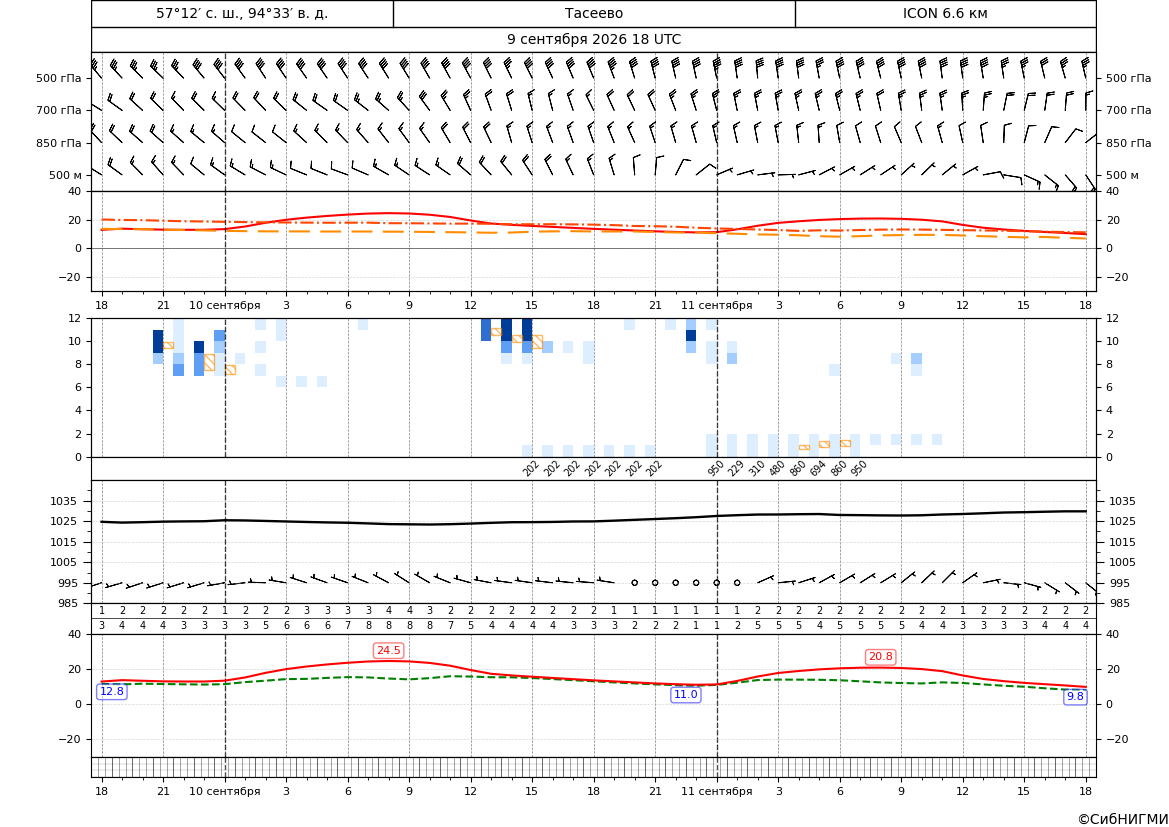1169x827 pixels.
Task: Click the 10 сентября label on bottom axis
Action: [x=224, y=791]
